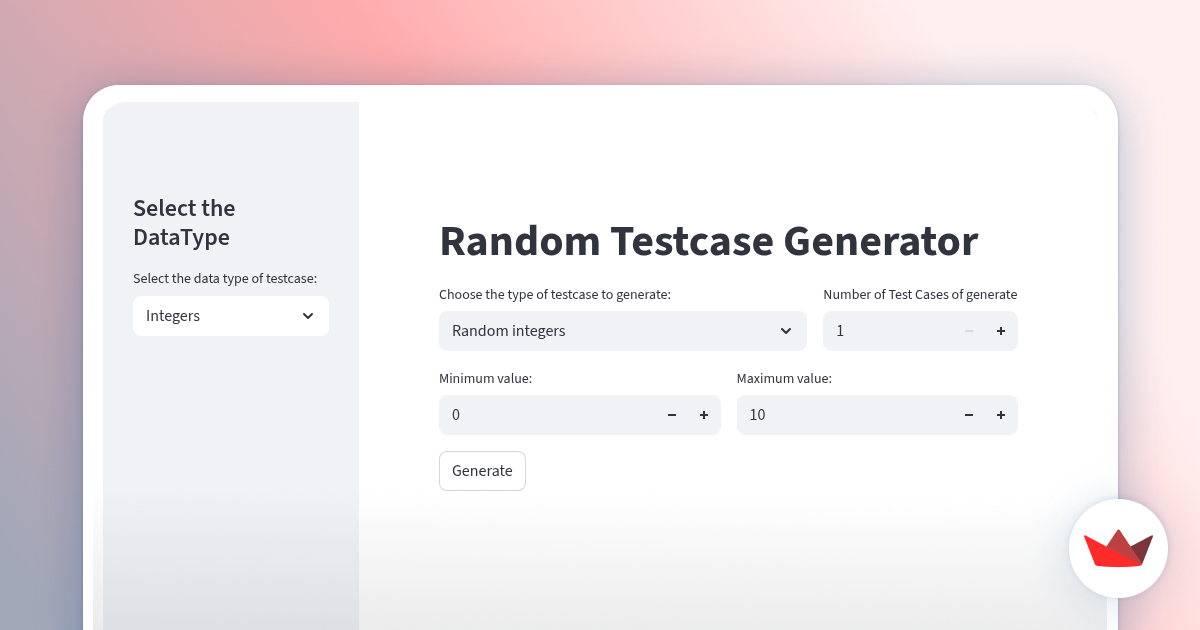This screenshot has width=1200, height=630.
Task: Expand the testcase type chevron arrow
Action: pyautogui.click(x=786, y=330)
